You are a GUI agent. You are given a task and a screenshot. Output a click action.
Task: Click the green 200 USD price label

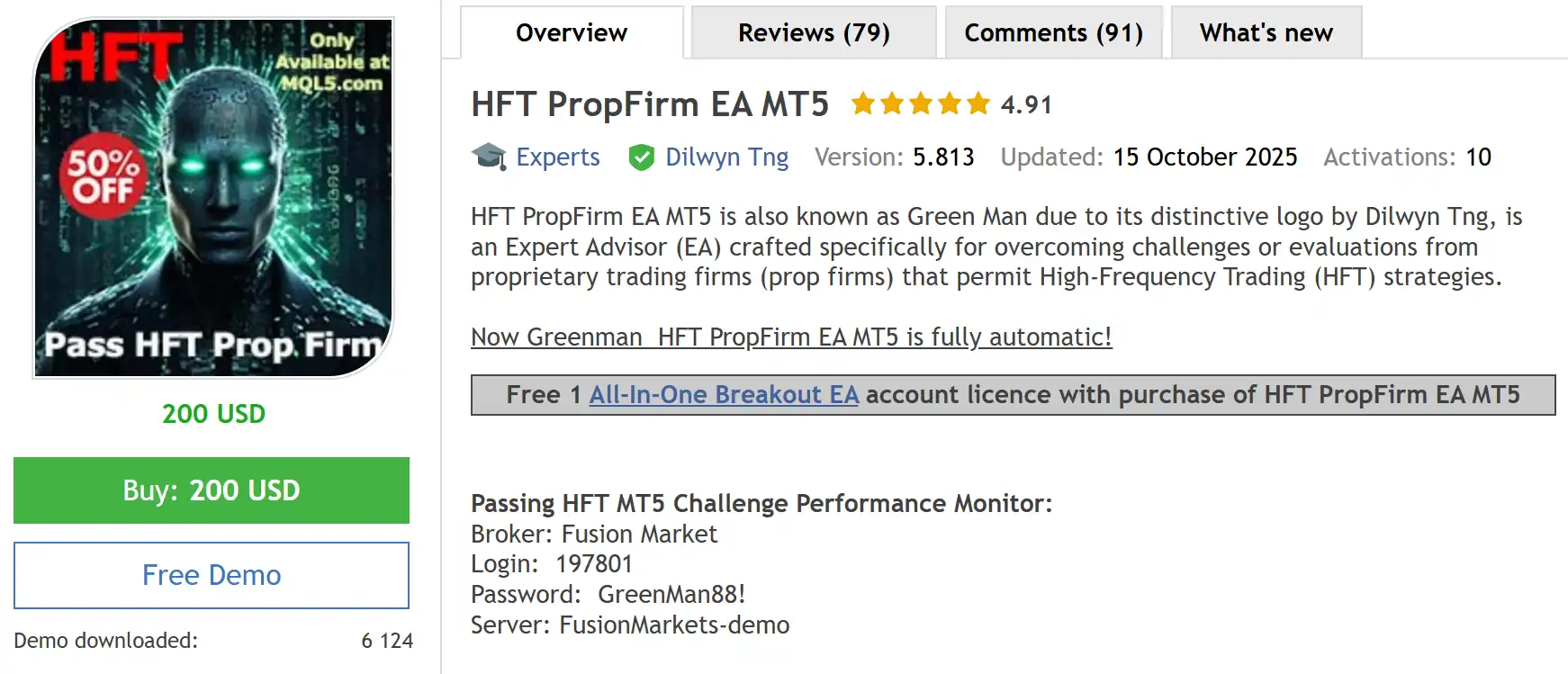point(213,414)
